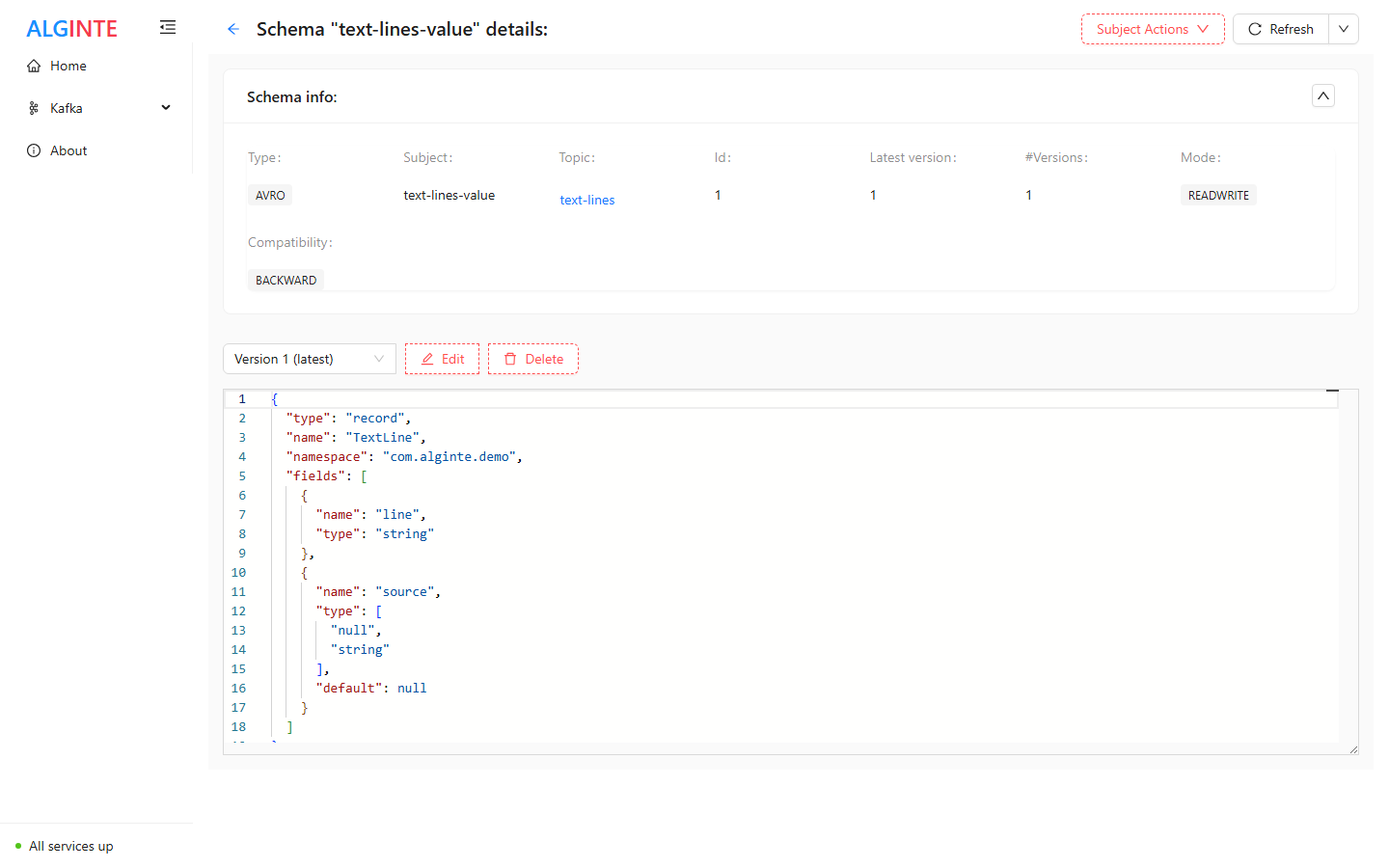The height and width of the screenshot is (868, 1389).
Task: Click the "record" value in editor
Action: pyautogui.click(x=375, y=418)
